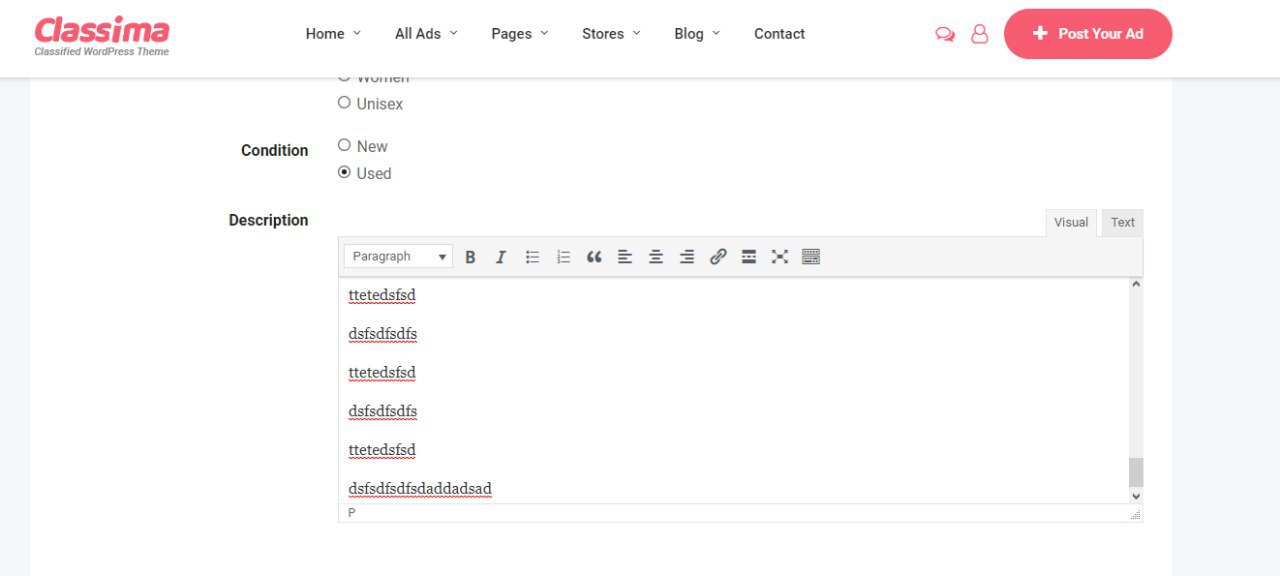Click the editor scrollbar up arrow
The height and width of the screenshot is (576, 1280).
click(1136, 285)
